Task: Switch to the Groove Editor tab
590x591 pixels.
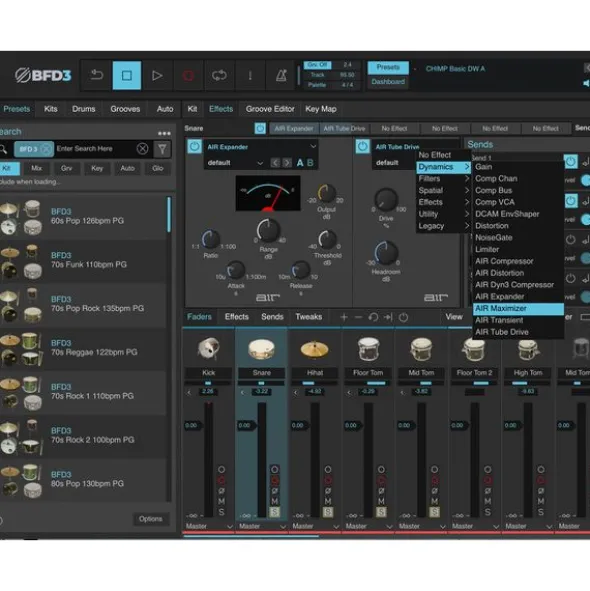Action: [x=270, y=109]
